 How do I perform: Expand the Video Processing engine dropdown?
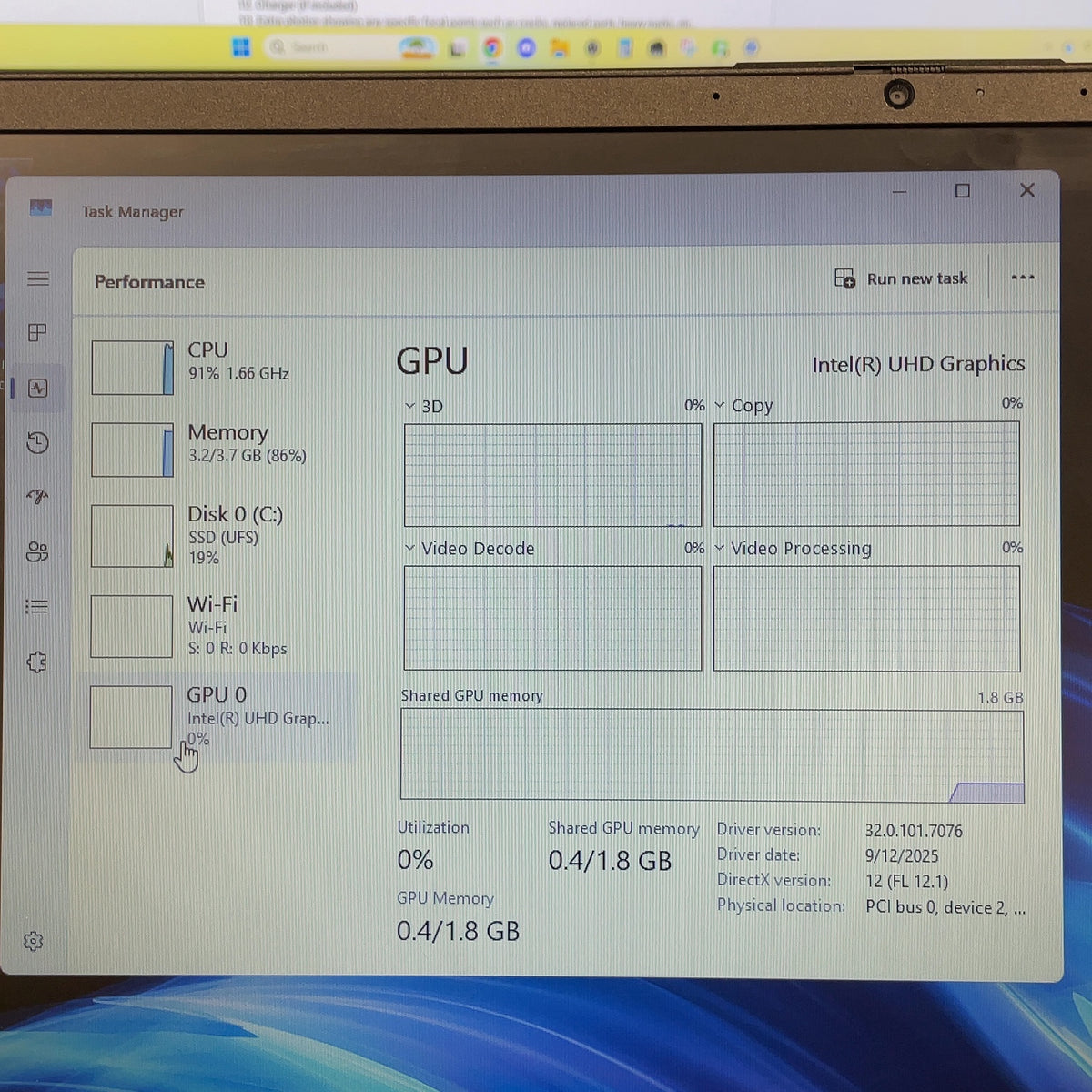720,548
